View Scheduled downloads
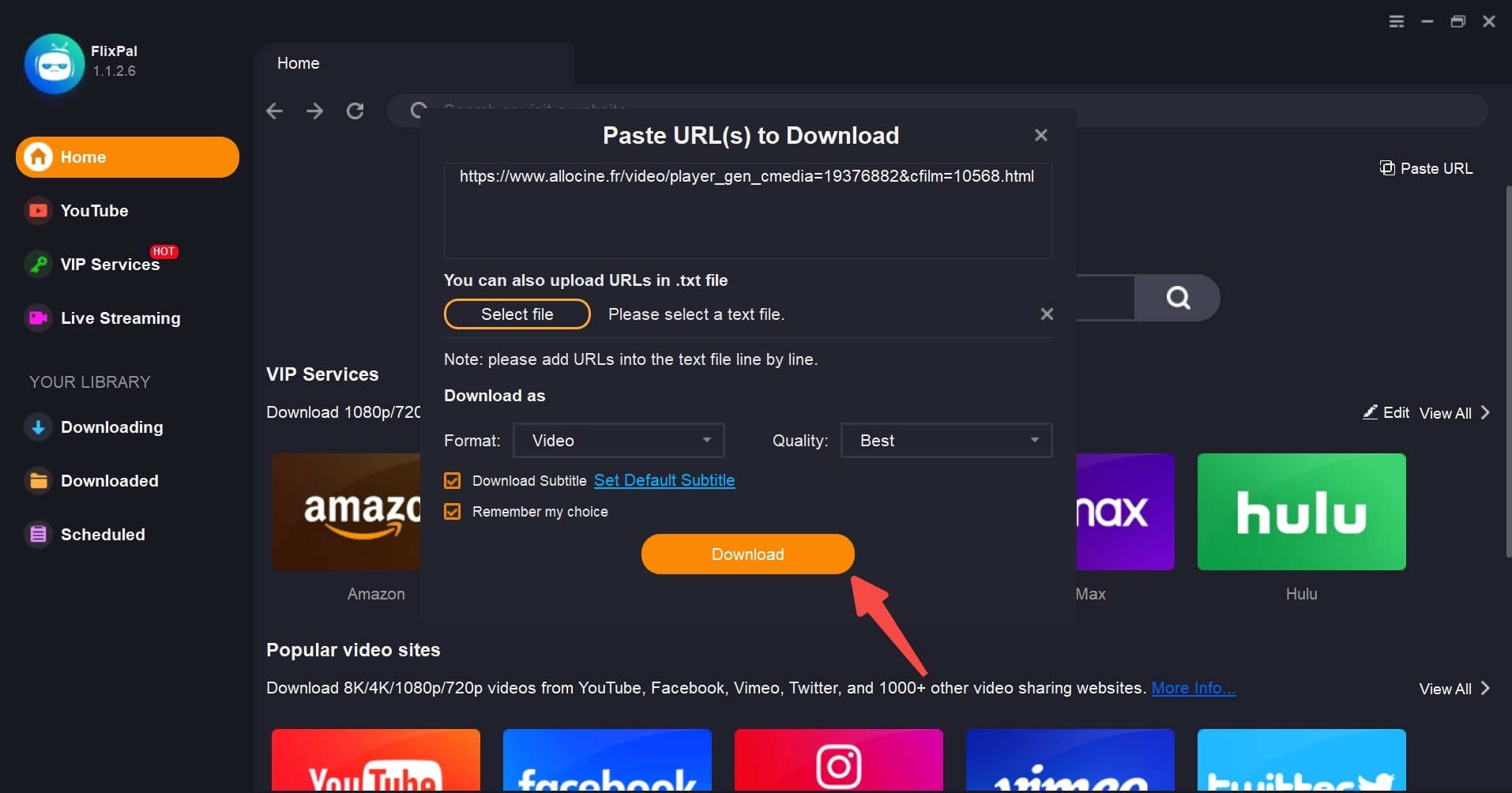Screen dimensions: 1512x793 tap(103, 535)
